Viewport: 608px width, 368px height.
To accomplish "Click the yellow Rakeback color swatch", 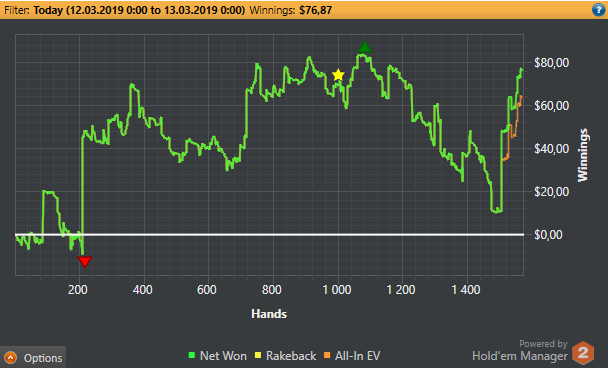I will click(x=258, y=355).
